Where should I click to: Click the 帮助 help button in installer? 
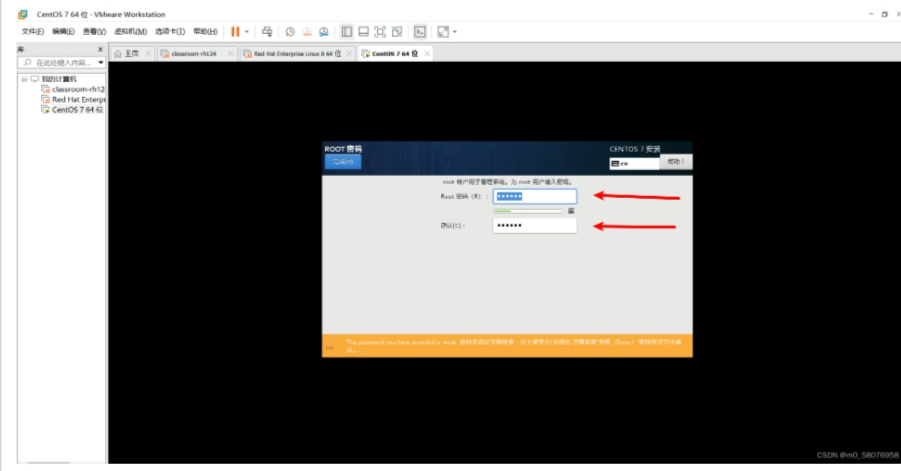click(x=676, y=162)
